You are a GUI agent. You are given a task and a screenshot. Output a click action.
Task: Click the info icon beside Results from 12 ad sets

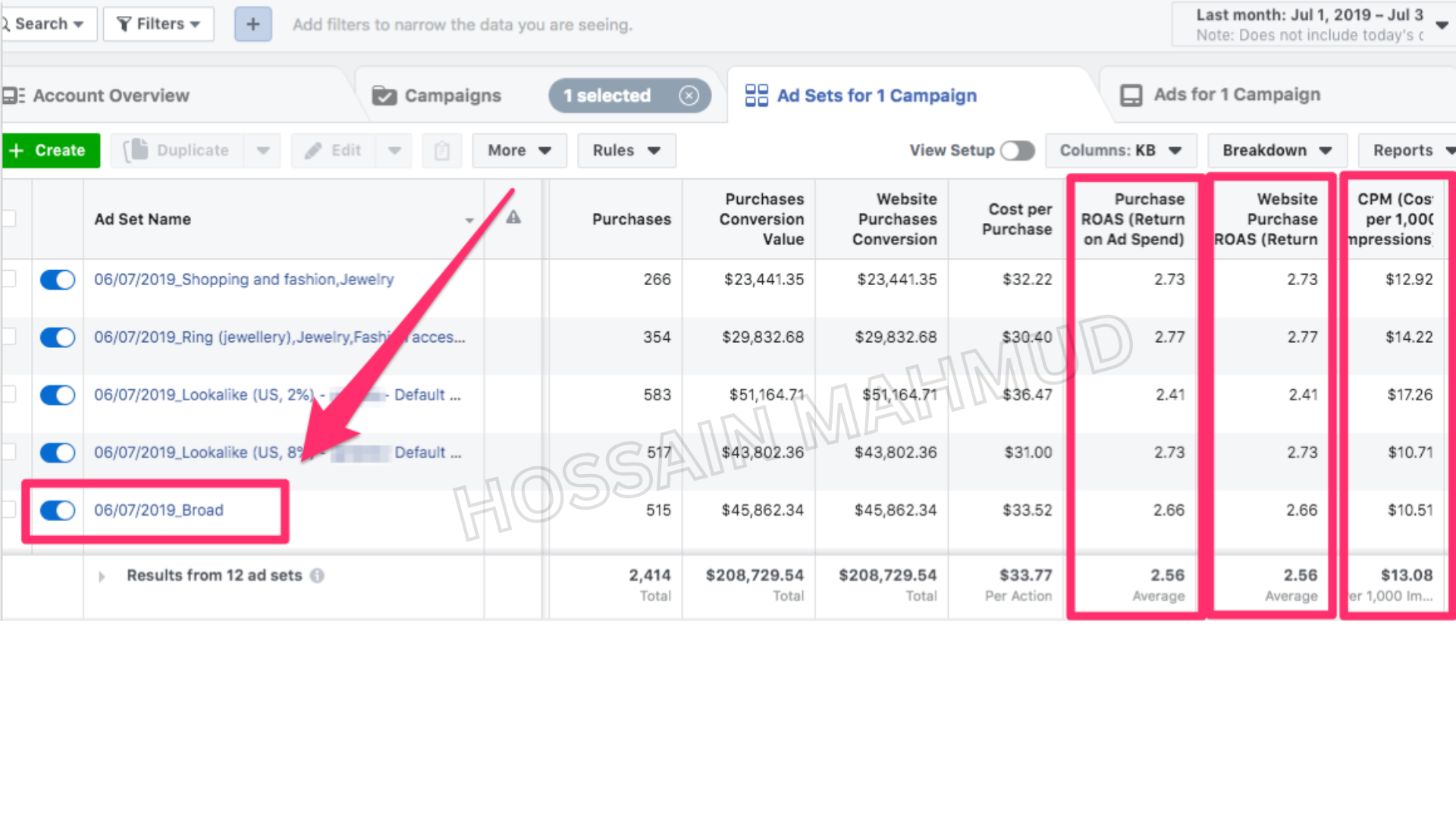pyautogui.click(x=317, y=576)
